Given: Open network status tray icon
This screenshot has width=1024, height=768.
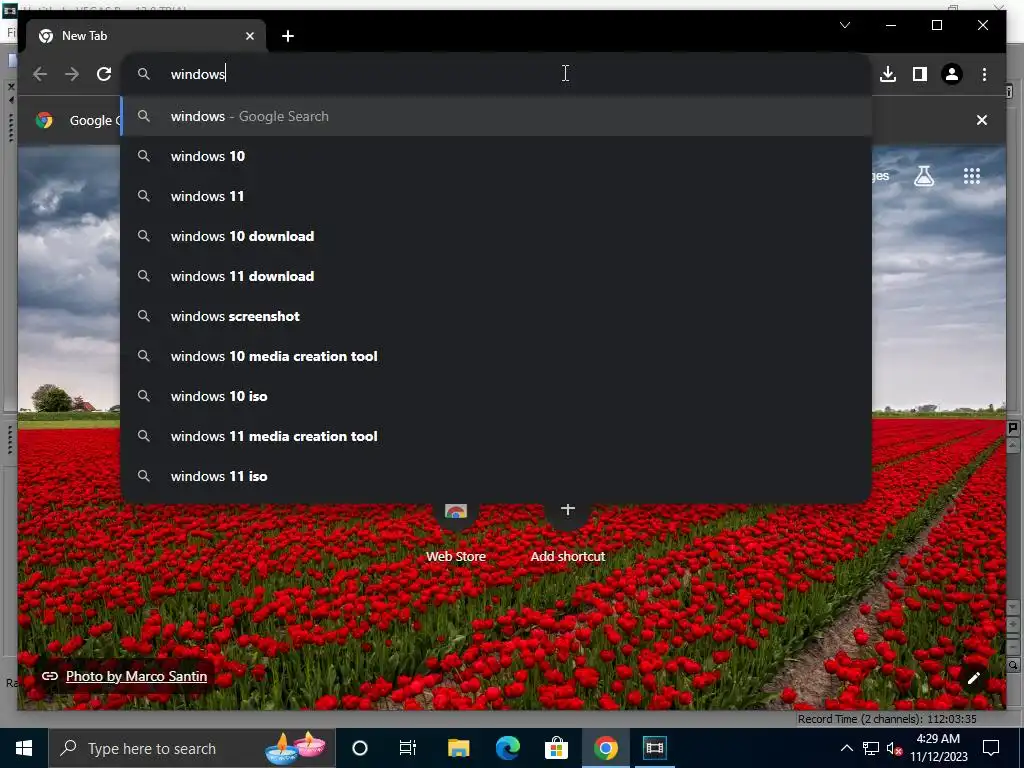Looking at the screenshot, I should pyautogui.click(x=871, y=748).
